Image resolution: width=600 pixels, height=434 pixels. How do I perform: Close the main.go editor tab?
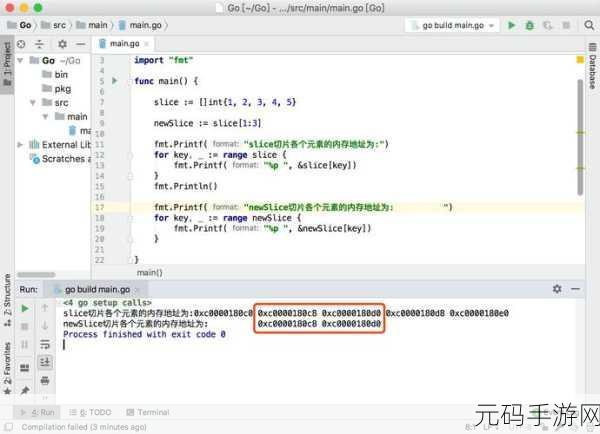pos(146,44)
